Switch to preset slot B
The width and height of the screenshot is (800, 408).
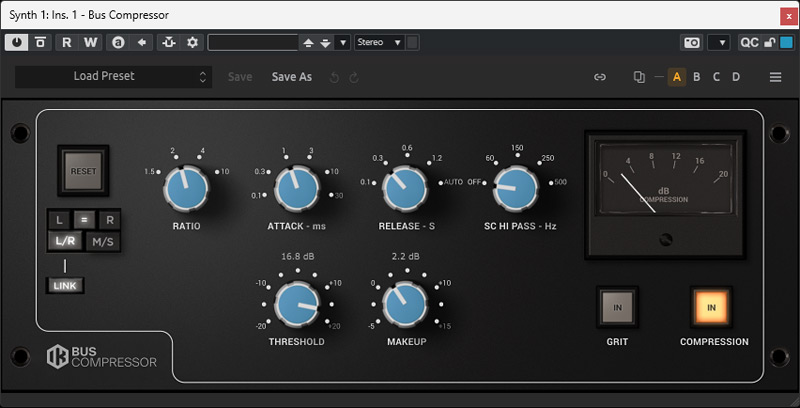click(696, 77)
